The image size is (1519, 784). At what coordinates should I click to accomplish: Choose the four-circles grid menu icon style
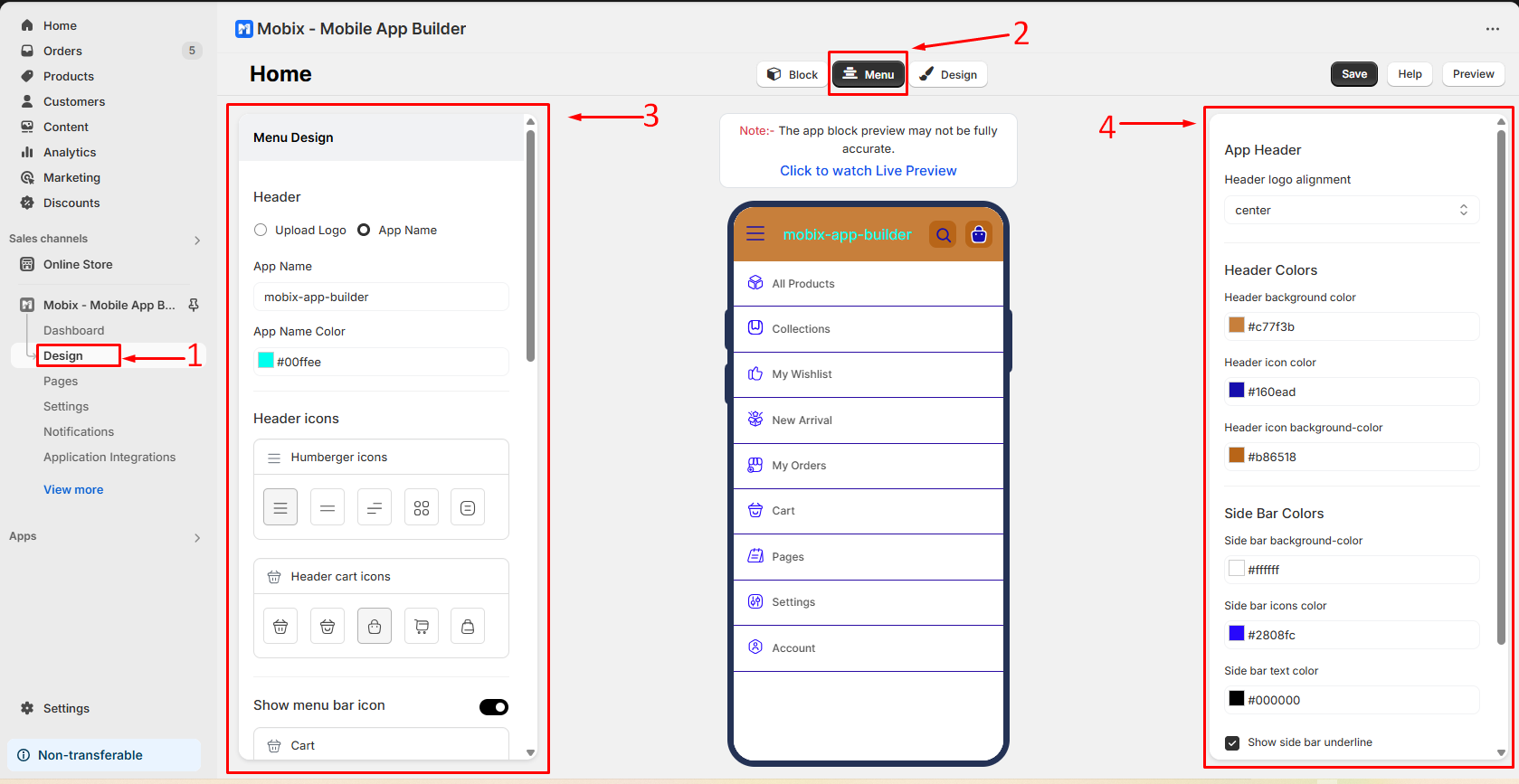click(422, 507)
